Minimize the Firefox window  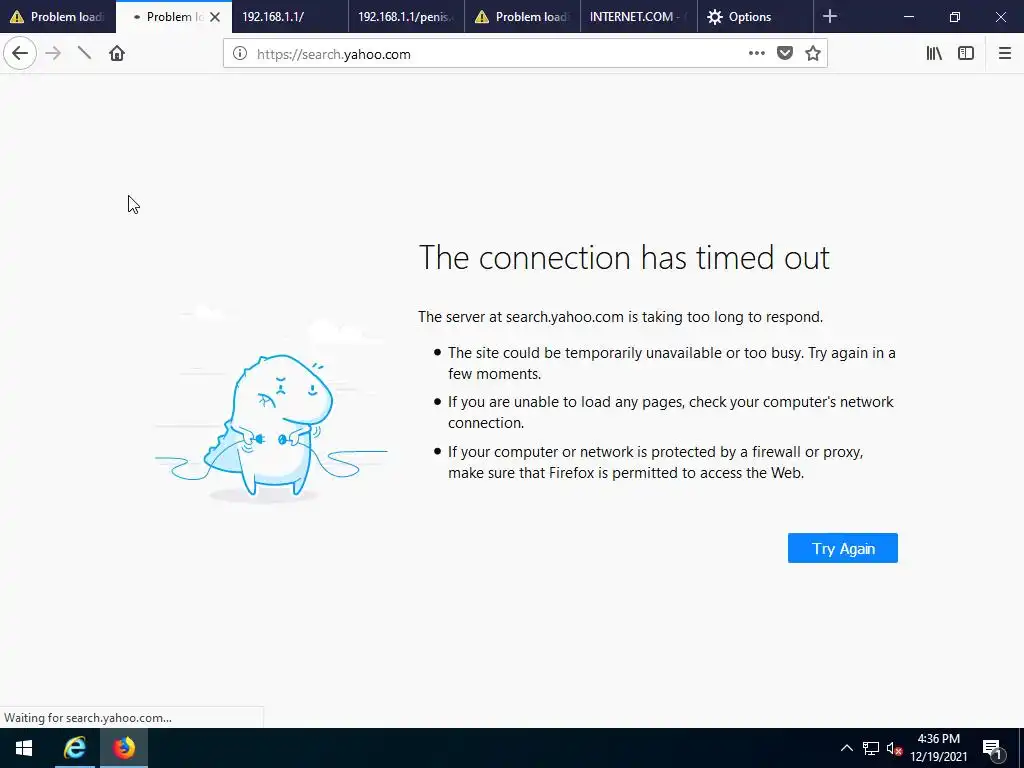908,17
